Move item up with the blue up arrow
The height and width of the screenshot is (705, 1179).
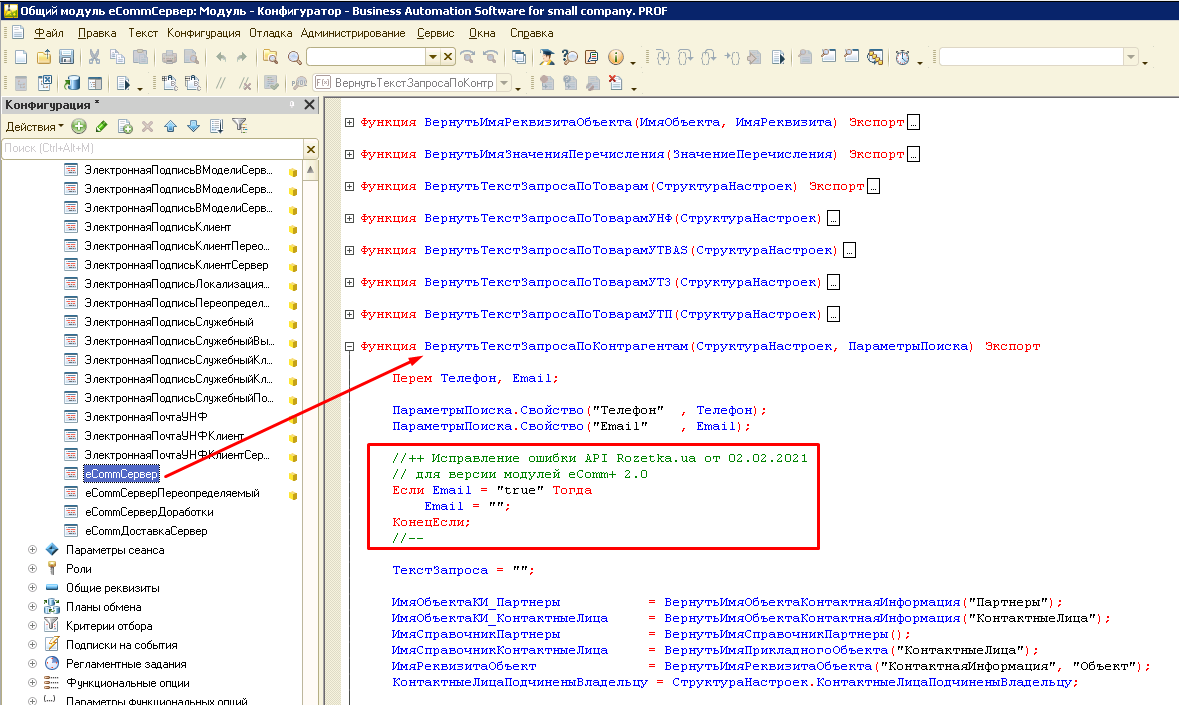pos(170,126)
